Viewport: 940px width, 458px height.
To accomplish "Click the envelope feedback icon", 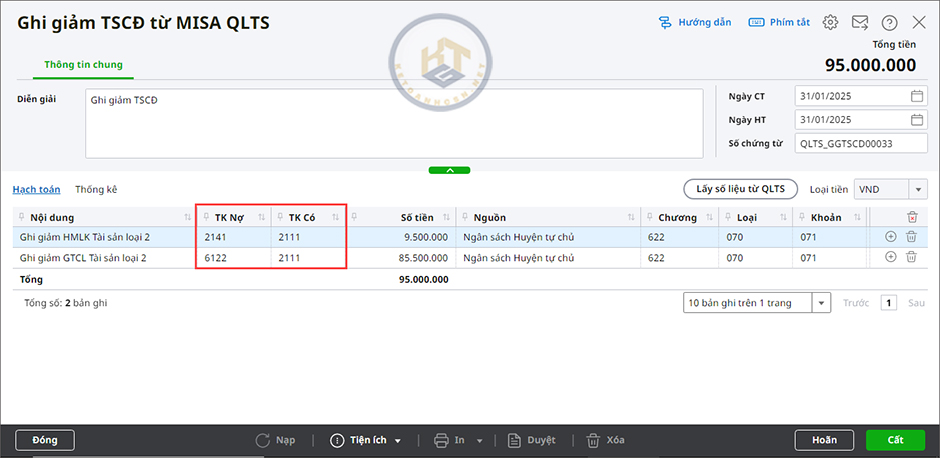I will pyautogui.click(x=860, y=22).
